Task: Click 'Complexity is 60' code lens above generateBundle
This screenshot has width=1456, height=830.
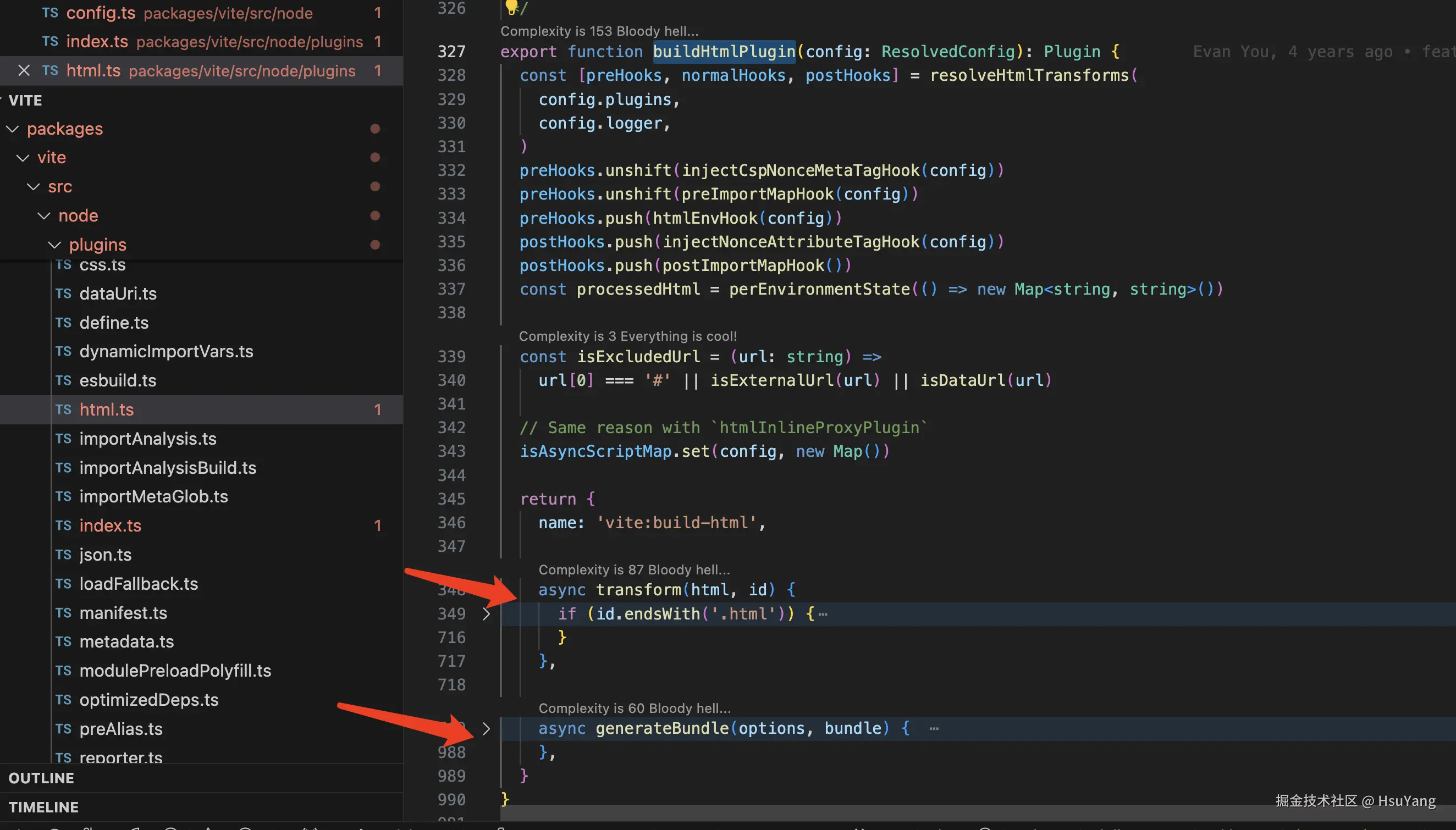Action: tap(634, 708)
